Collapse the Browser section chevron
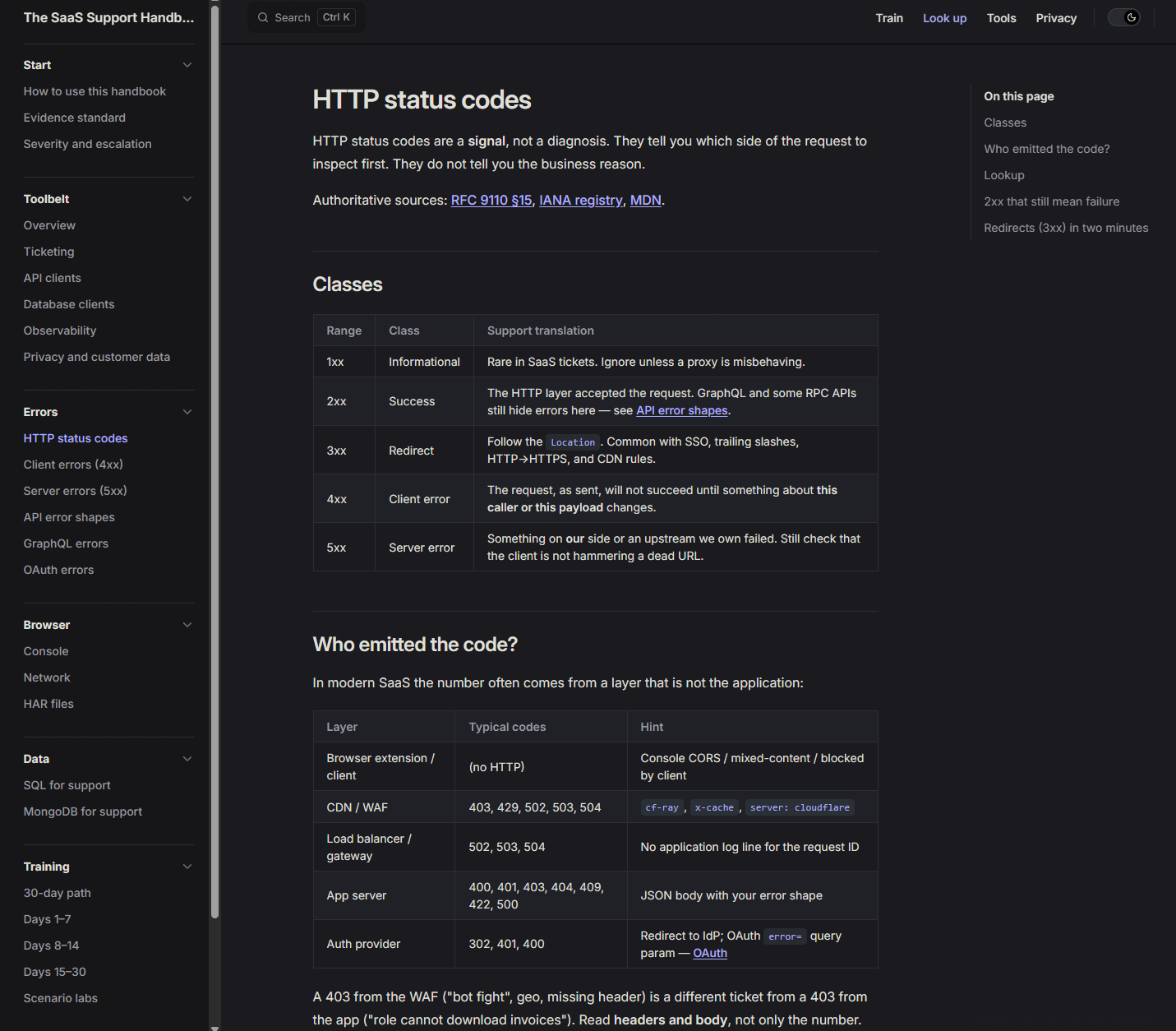The width and height of the screenshot is (1176, 1031). coord(187,625)
